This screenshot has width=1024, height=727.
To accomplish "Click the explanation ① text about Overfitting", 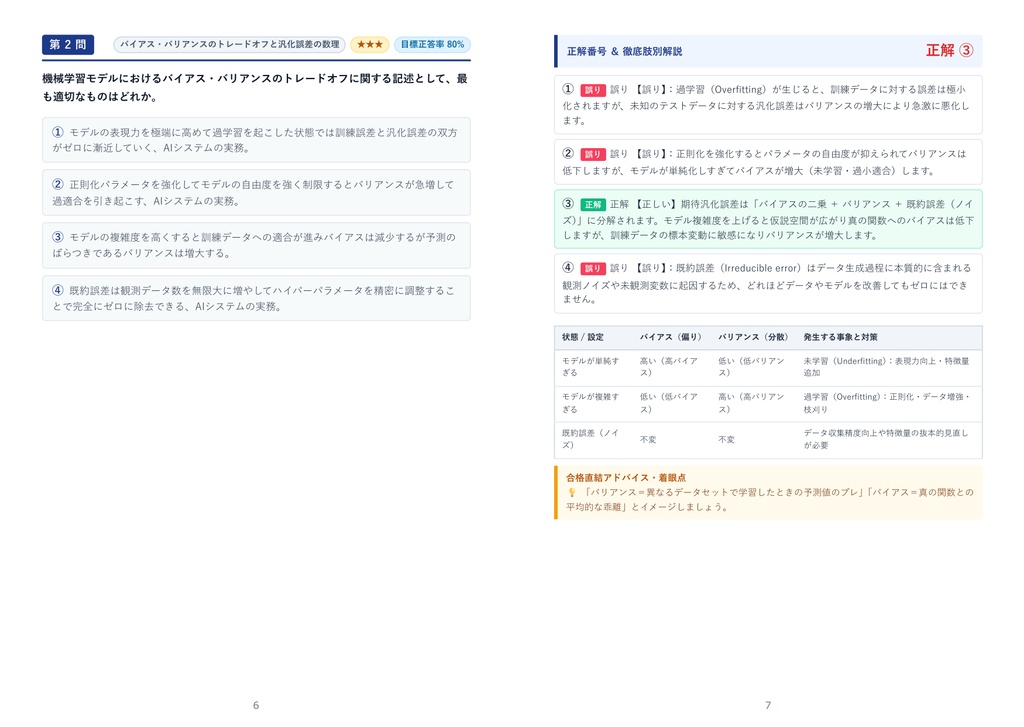I will point(768,105).
